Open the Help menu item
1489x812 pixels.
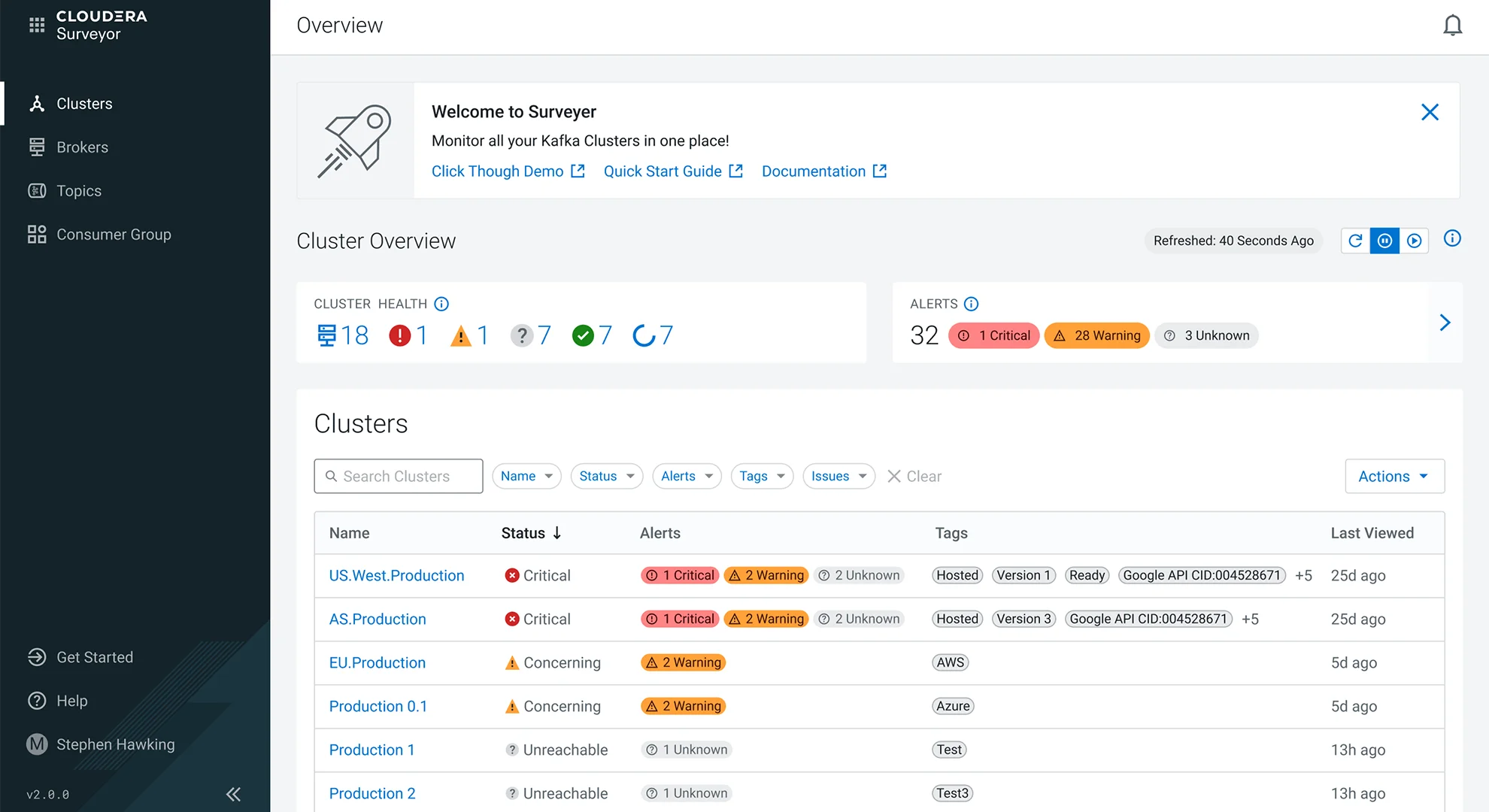pyautogui.click(x=70, y=701)
